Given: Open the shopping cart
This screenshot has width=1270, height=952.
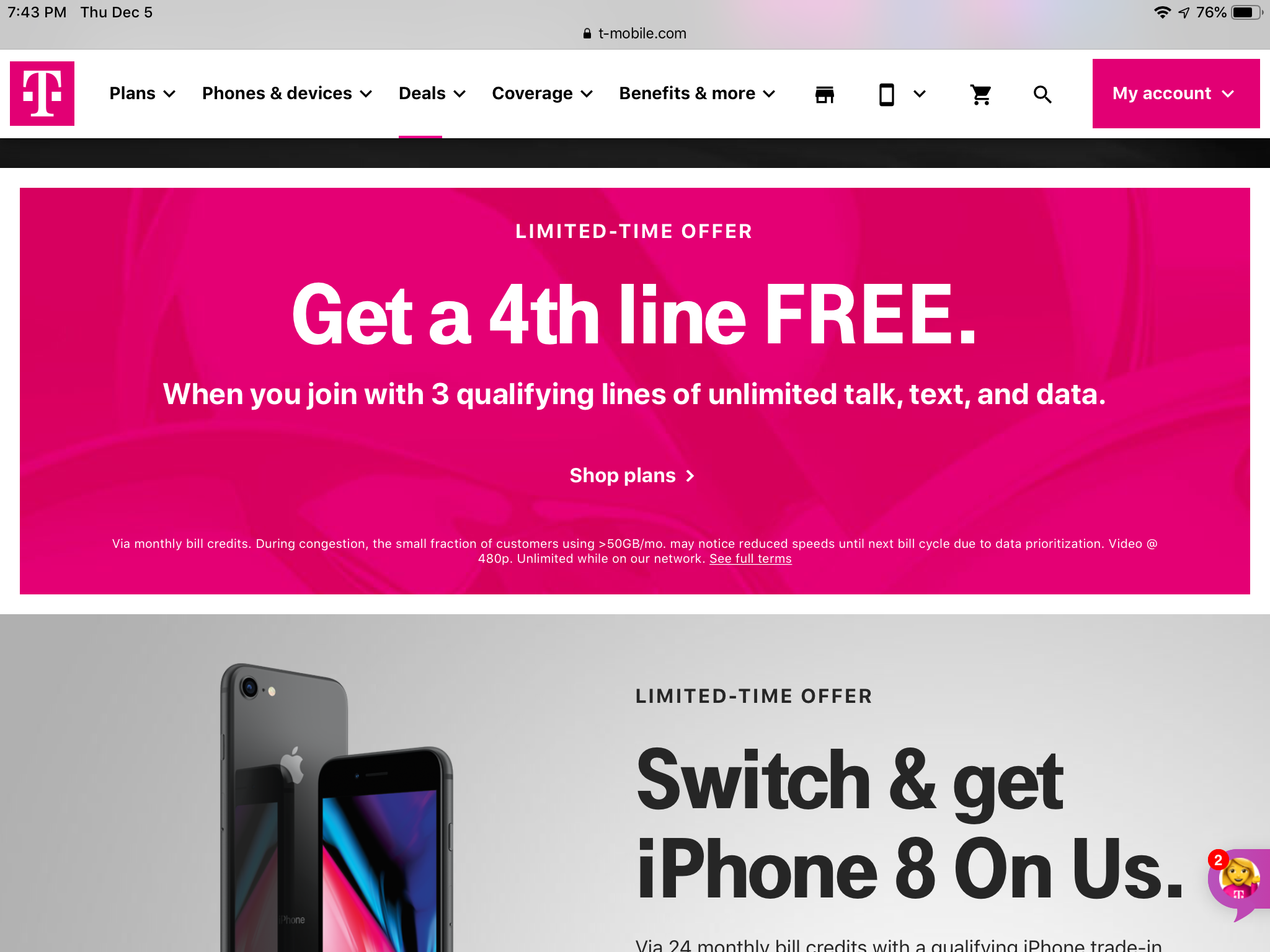Looking at the screenshot, I should tap(980, 94).
